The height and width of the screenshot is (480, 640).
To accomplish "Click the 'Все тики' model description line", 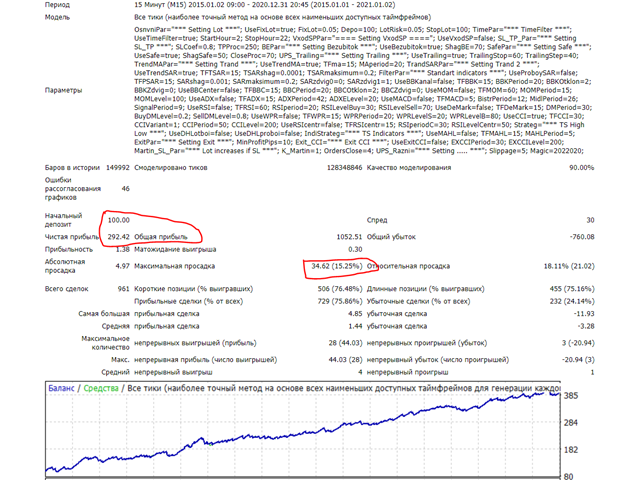I will [282, 17].
